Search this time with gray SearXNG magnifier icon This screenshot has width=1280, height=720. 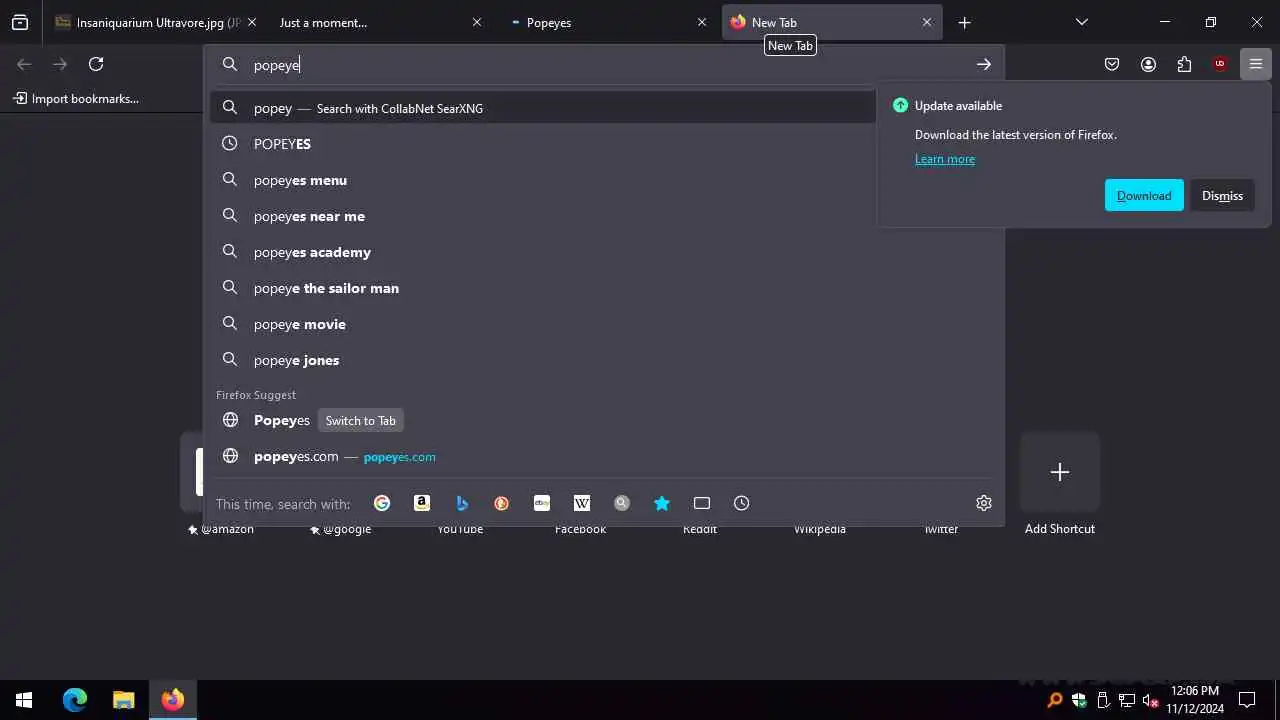pyautogui.click(x=622, y=503)
